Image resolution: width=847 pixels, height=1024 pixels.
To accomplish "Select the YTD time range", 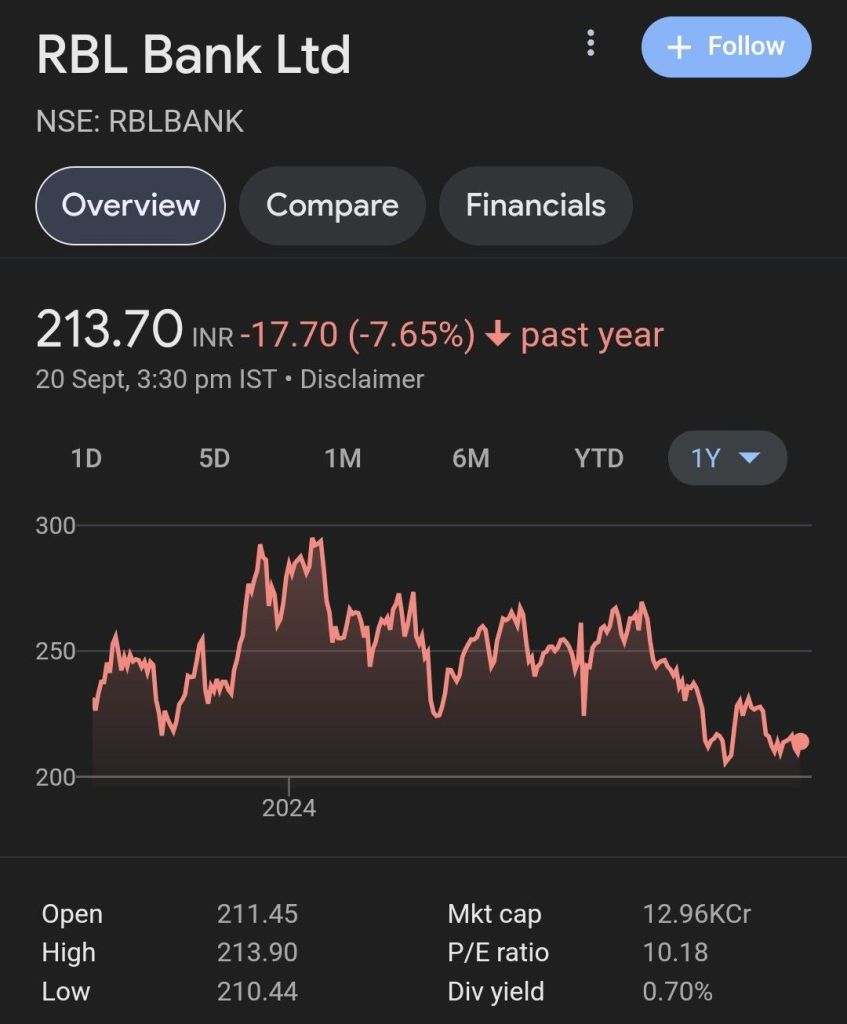I will click(599, 458).
